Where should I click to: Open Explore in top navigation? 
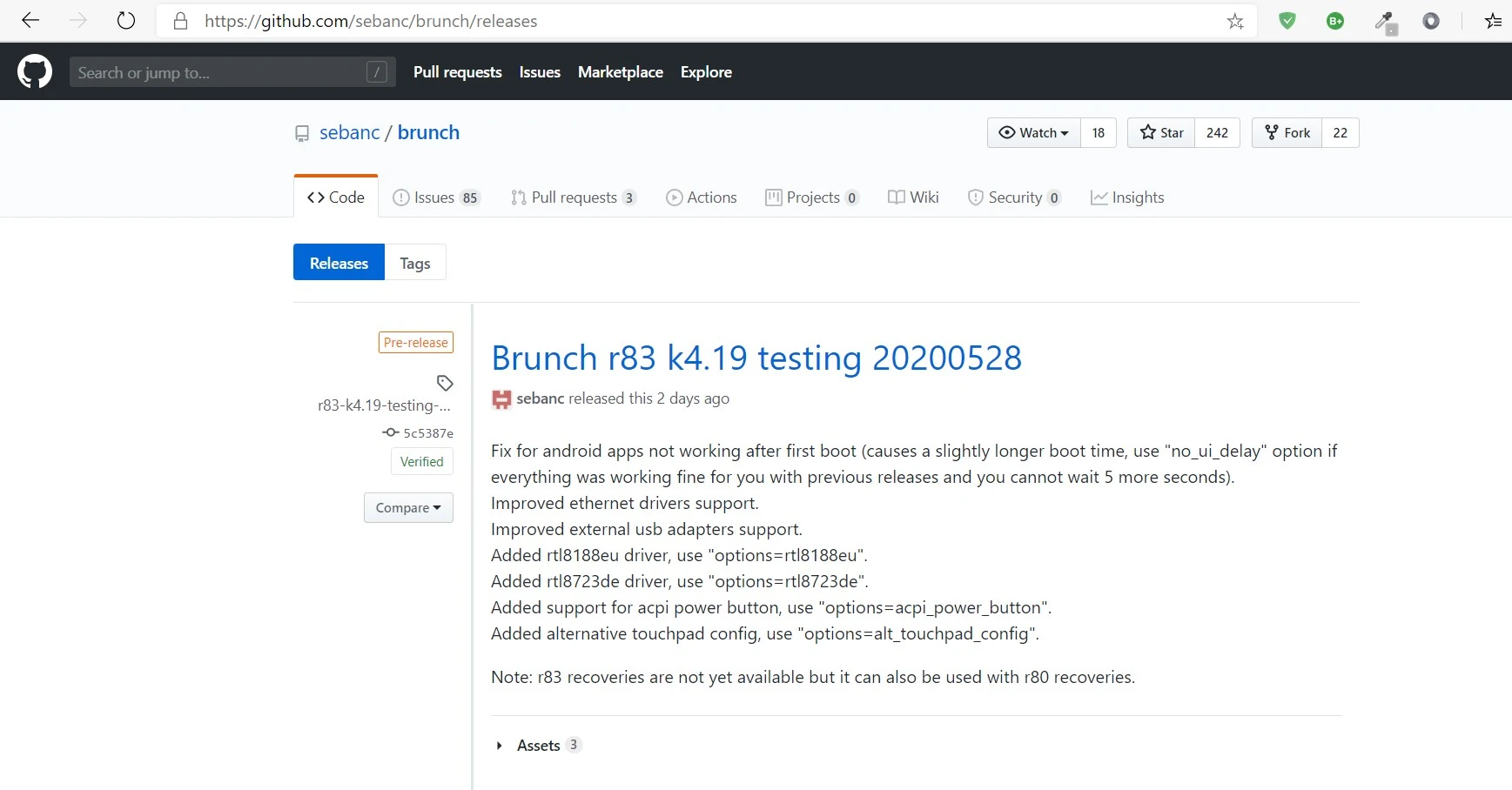click(706, 72)
